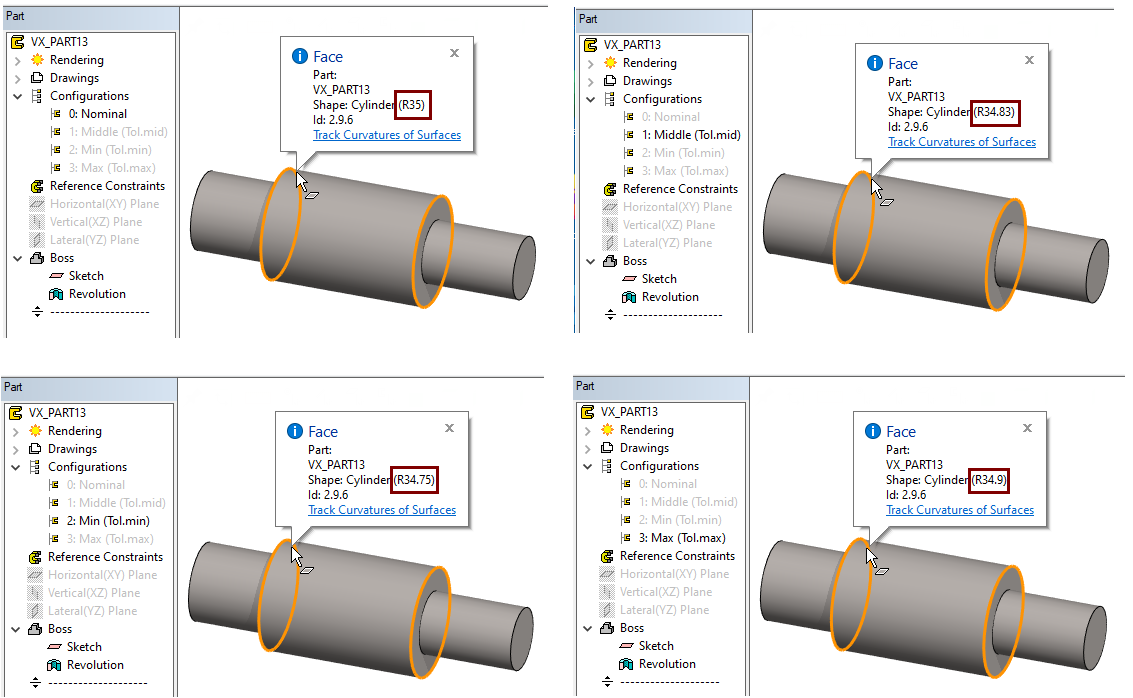Image resolution: width=1133 pixels, height=698 pixels.
Task: Click Reference Constraints icon in R34.83 view
Action: click(x=610, y=189)
